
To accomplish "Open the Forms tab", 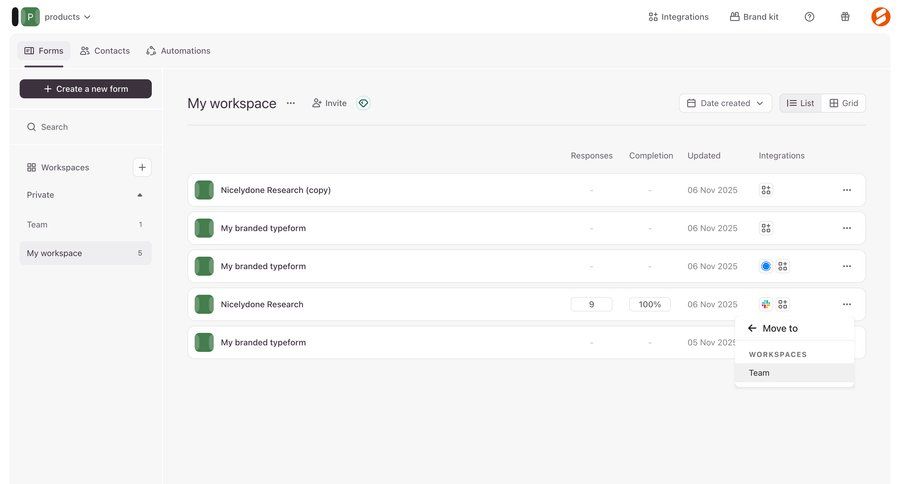I will pyautogui.click(x=44, y=51).
